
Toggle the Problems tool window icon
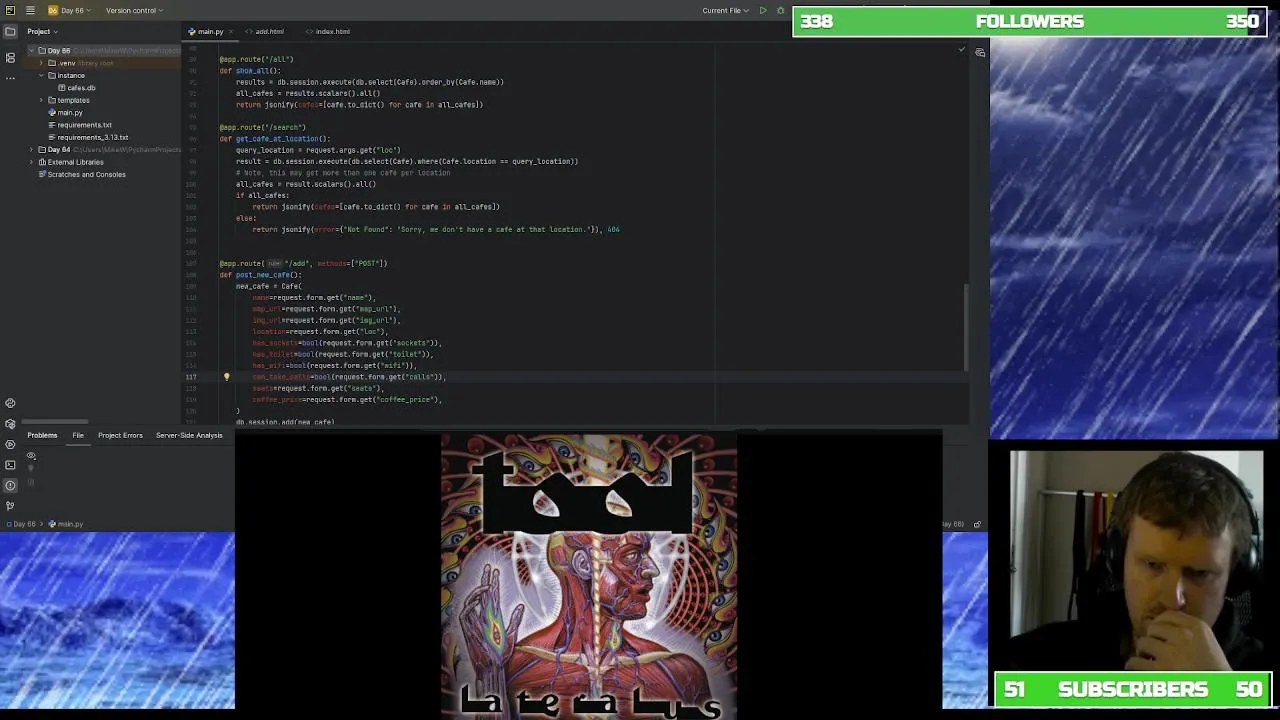pyautogui.click(x=10, y=485)
